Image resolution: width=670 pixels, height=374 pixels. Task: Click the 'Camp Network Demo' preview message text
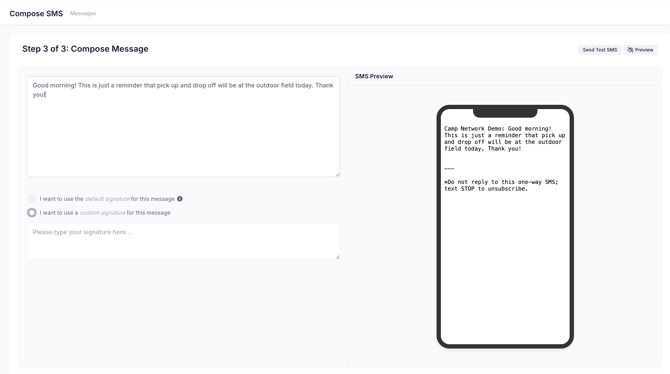click(x=504, y=138)
